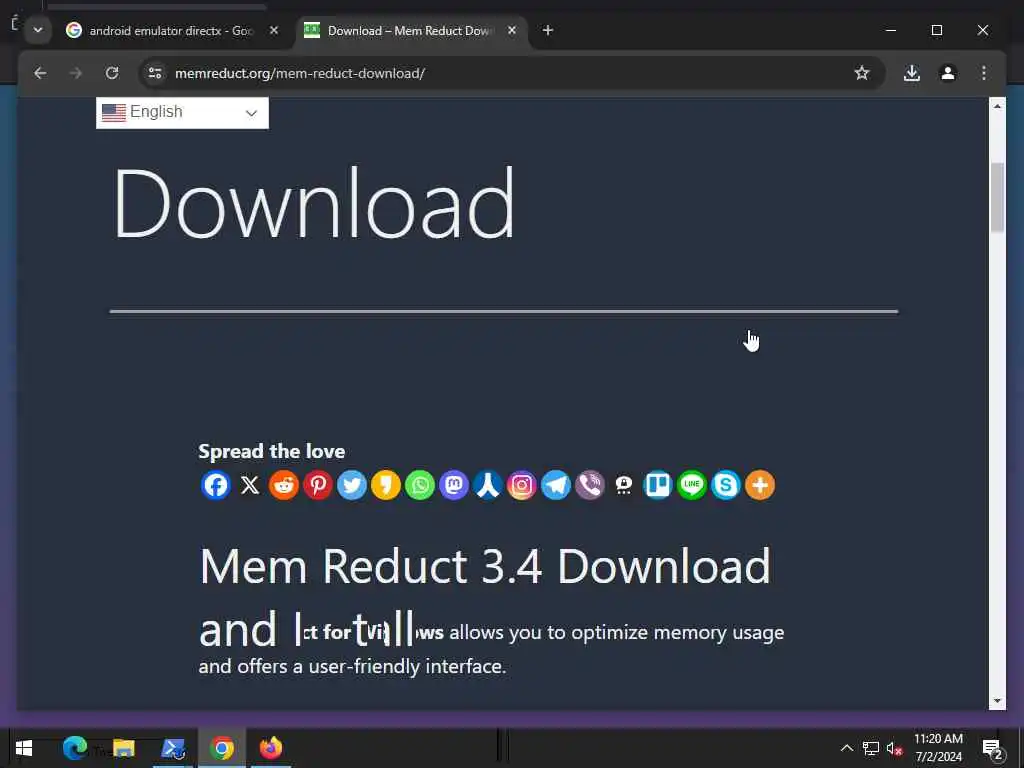Reload the current page
This screenshot has height=768, width=1024.
112,73
